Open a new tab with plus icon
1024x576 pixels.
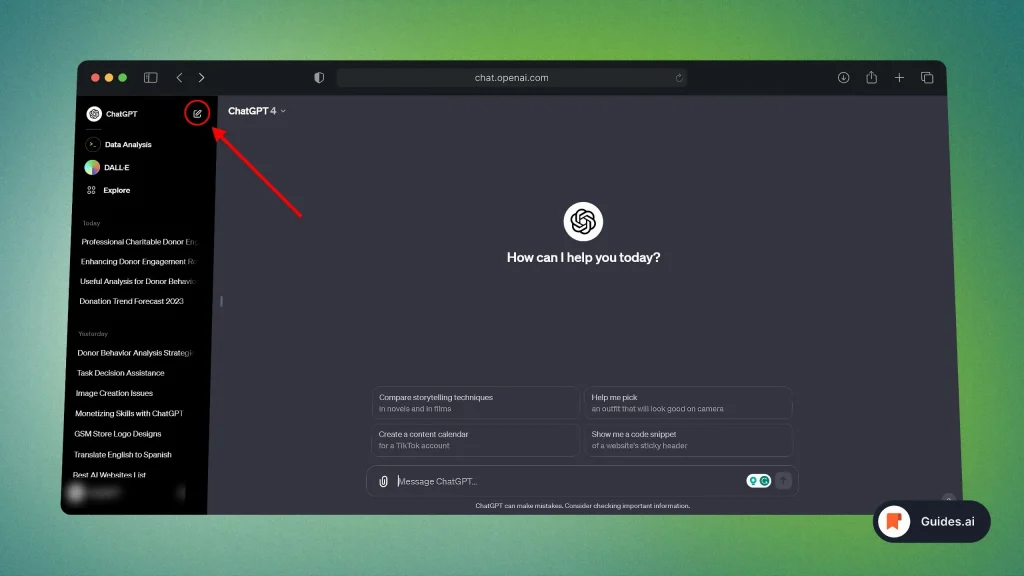coord(899,78)
